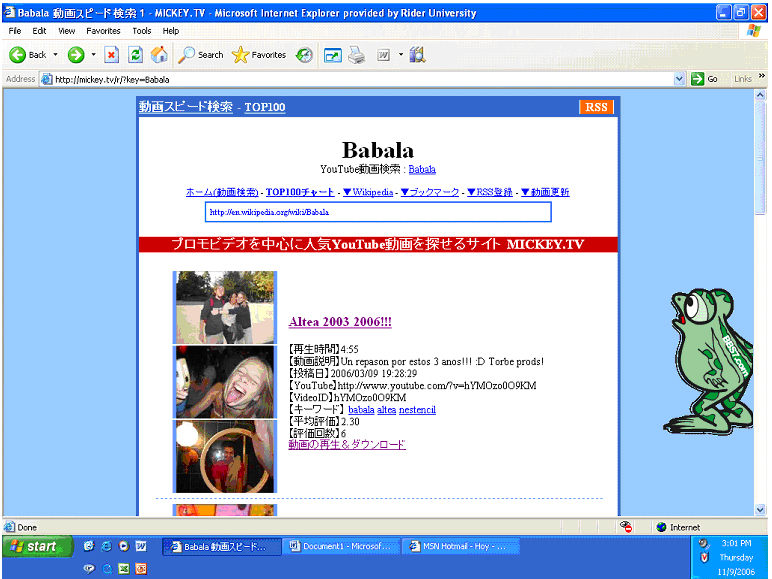Launch Excel from Quick Launch
Image resolution: width=772 pixels, height=579 pixels.
pyautogui.click(x=124, y=569)
